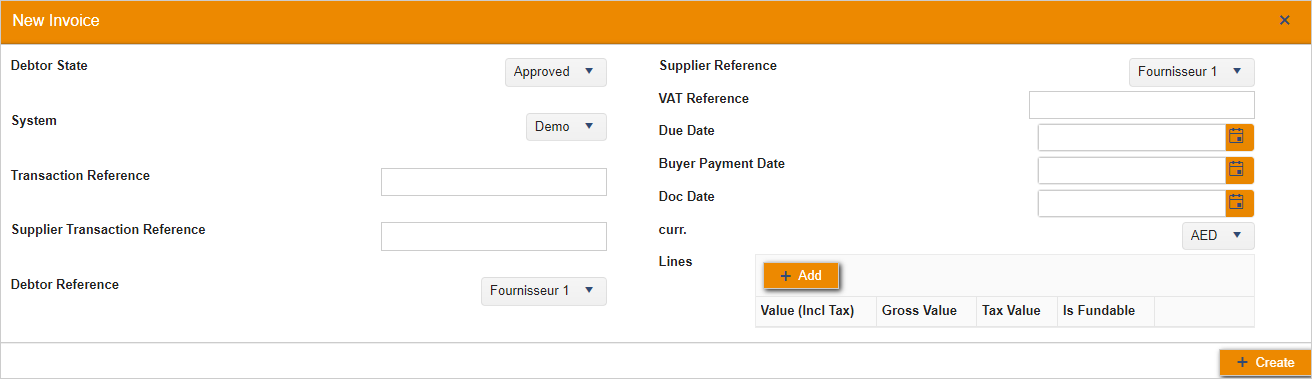Screen dimensions: 1312x379
Task: Focus the Supplier Transaction Reference field
Action: pyautogui.click(x=494, y=236)
